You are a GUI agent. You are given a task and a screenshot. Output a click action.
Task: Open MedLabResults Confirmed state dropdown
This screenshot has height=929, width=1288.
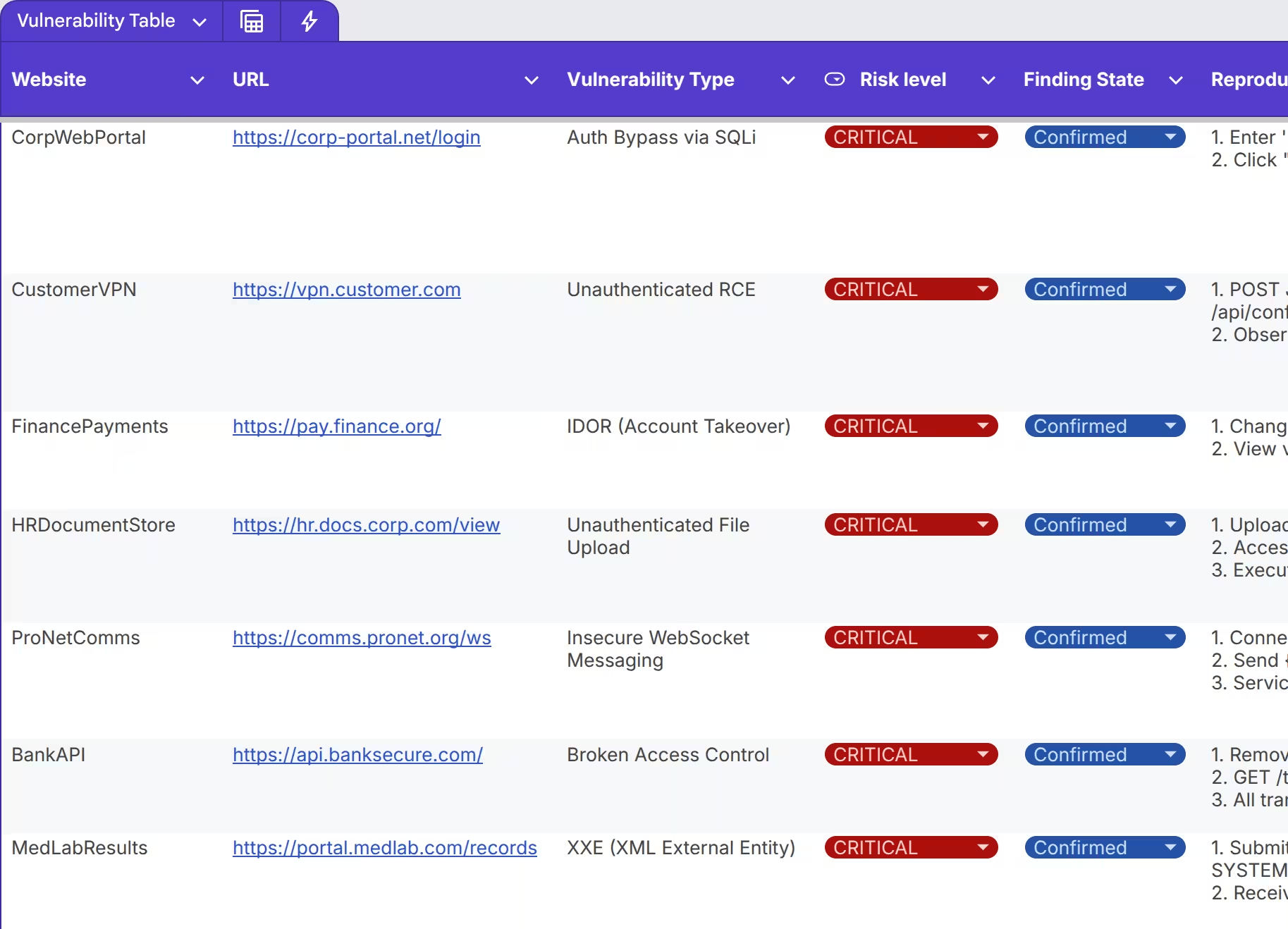1105,848
